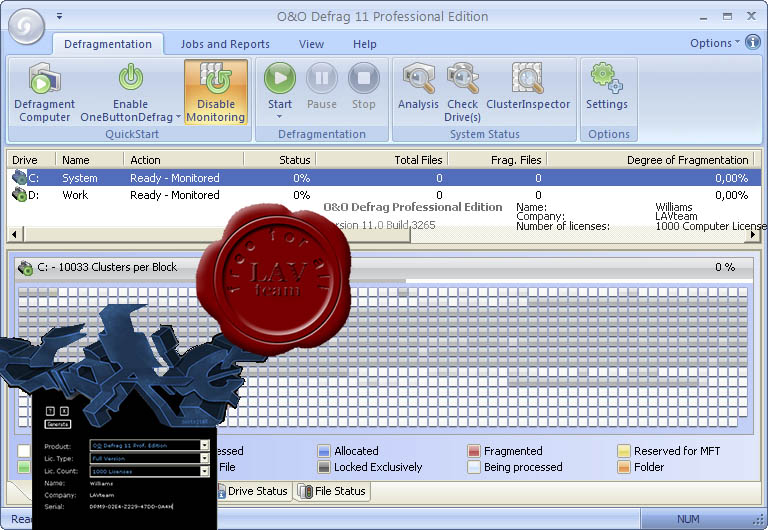Screen dimensions: 768x530
Task: Click the Stop defragmentation button
Action: click(363, 86)
